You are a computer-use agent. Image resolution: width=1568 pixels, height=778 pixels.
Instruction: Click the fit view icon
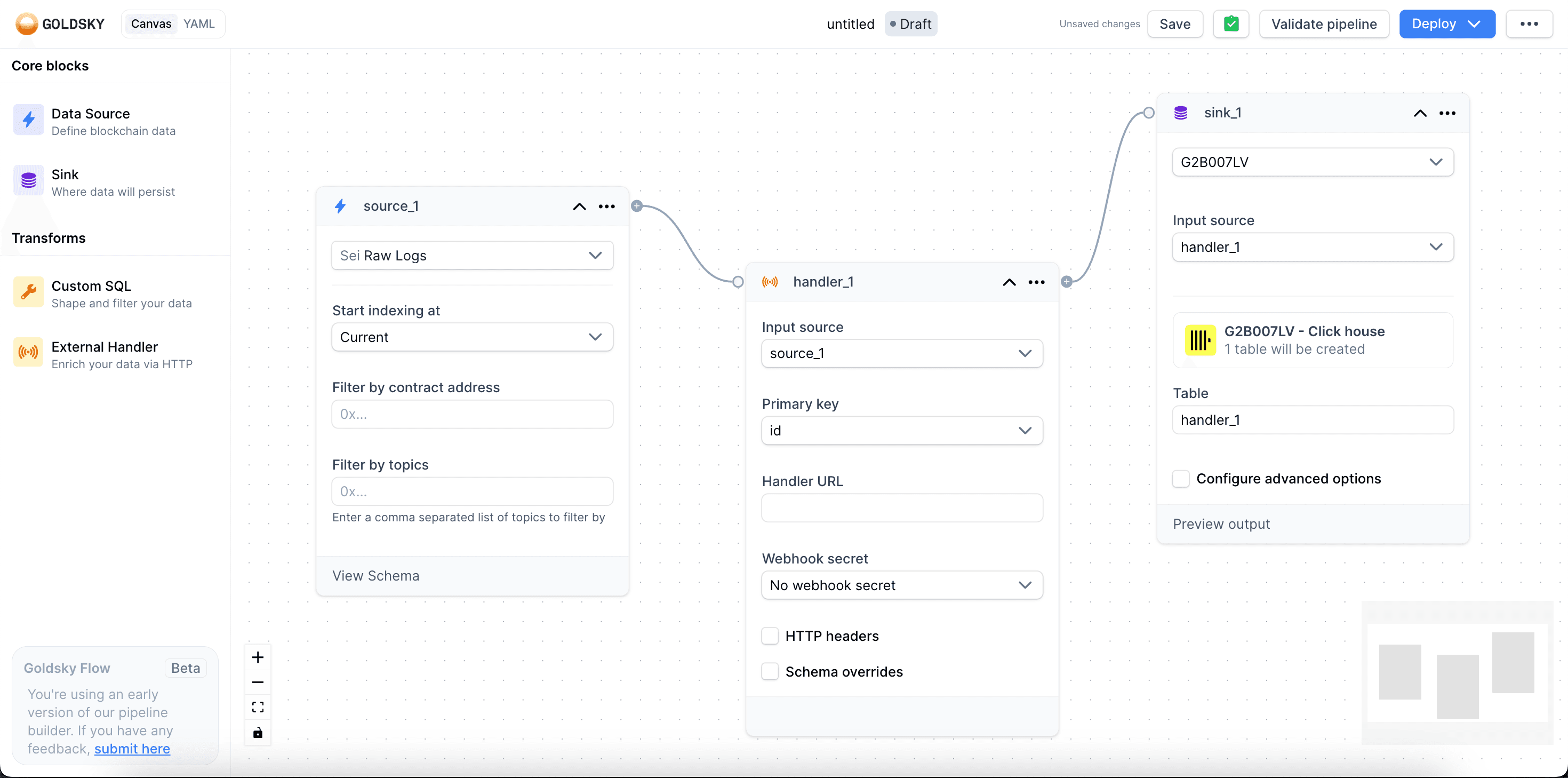(258, 708)
